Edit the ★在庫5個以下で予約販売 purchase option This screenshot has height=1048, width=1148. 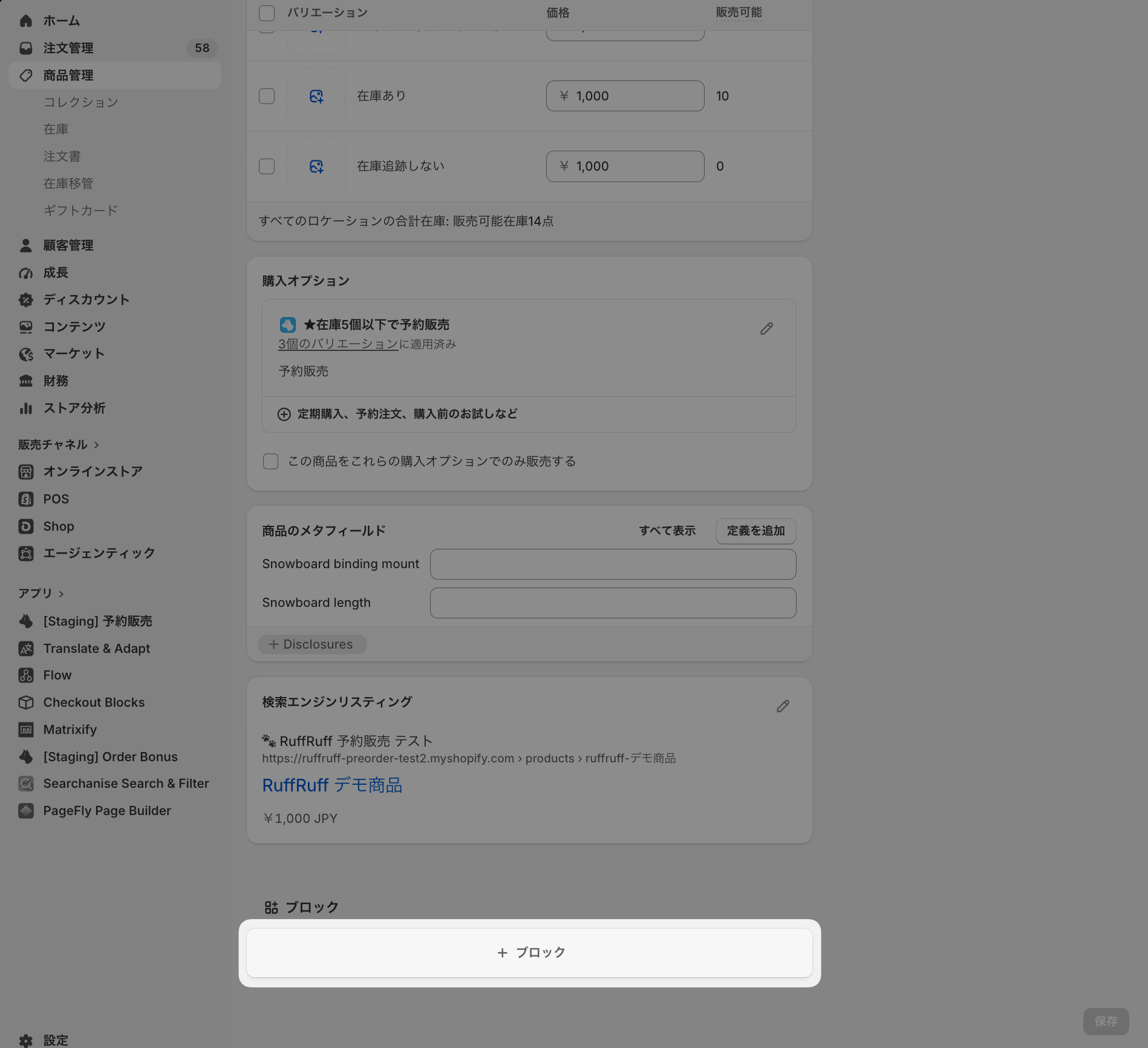coord(766,329)
